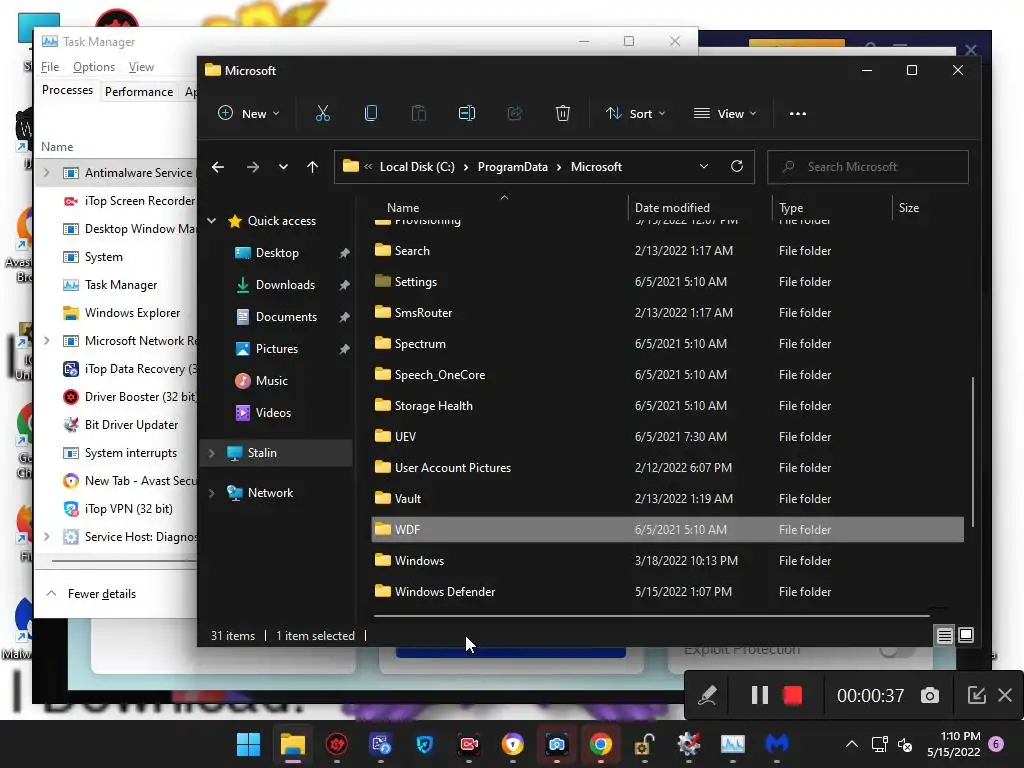This screenshot has height=768, width=1024.
Task: Switch to Processes tab in Task Manager
Action: 67,90
